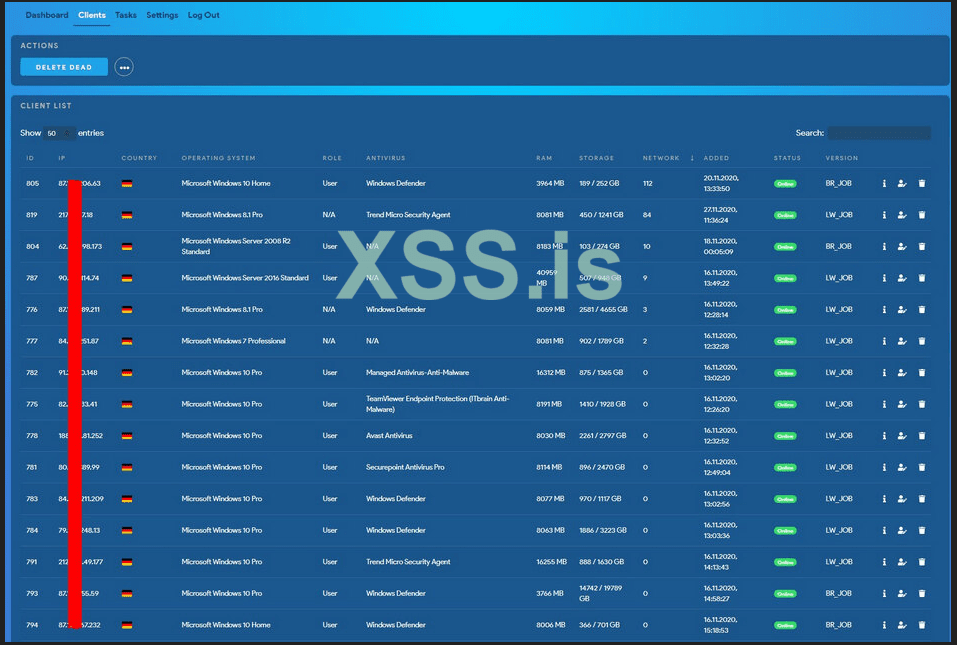957x645 pixels.
Task: Click the Log Out link
Action: [x=204, y=16]
